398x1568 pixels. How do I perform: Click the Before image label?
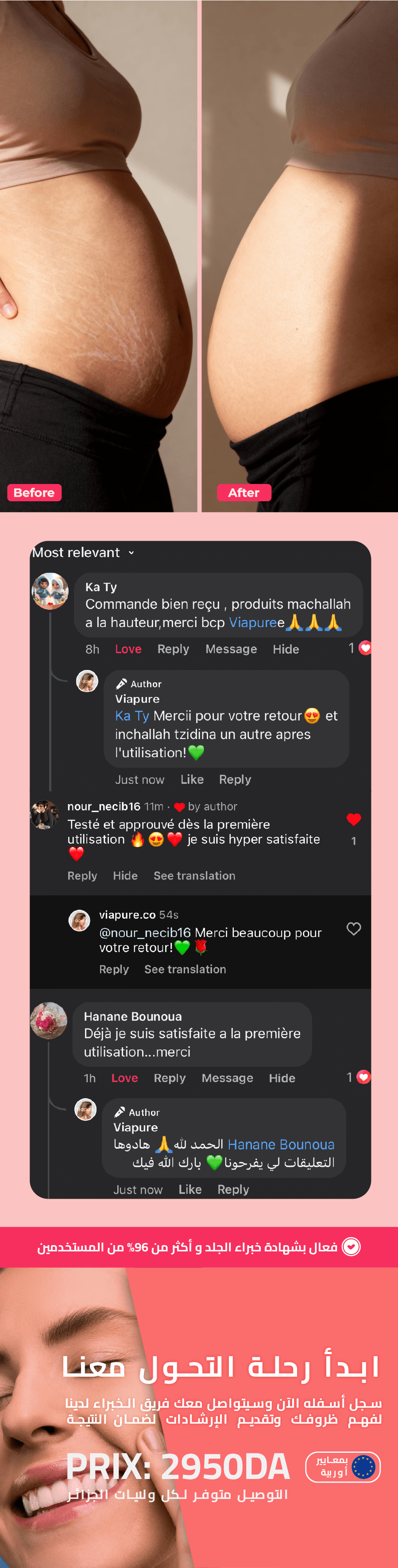pos(34,492)
